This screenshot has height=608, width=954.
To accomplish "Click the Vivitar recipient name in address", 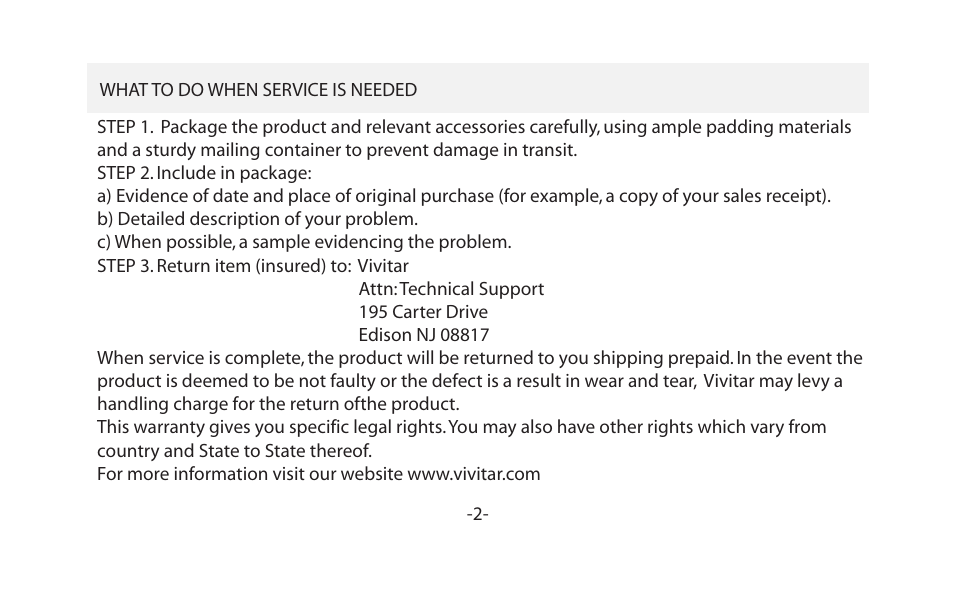I will tap(383, 266).
